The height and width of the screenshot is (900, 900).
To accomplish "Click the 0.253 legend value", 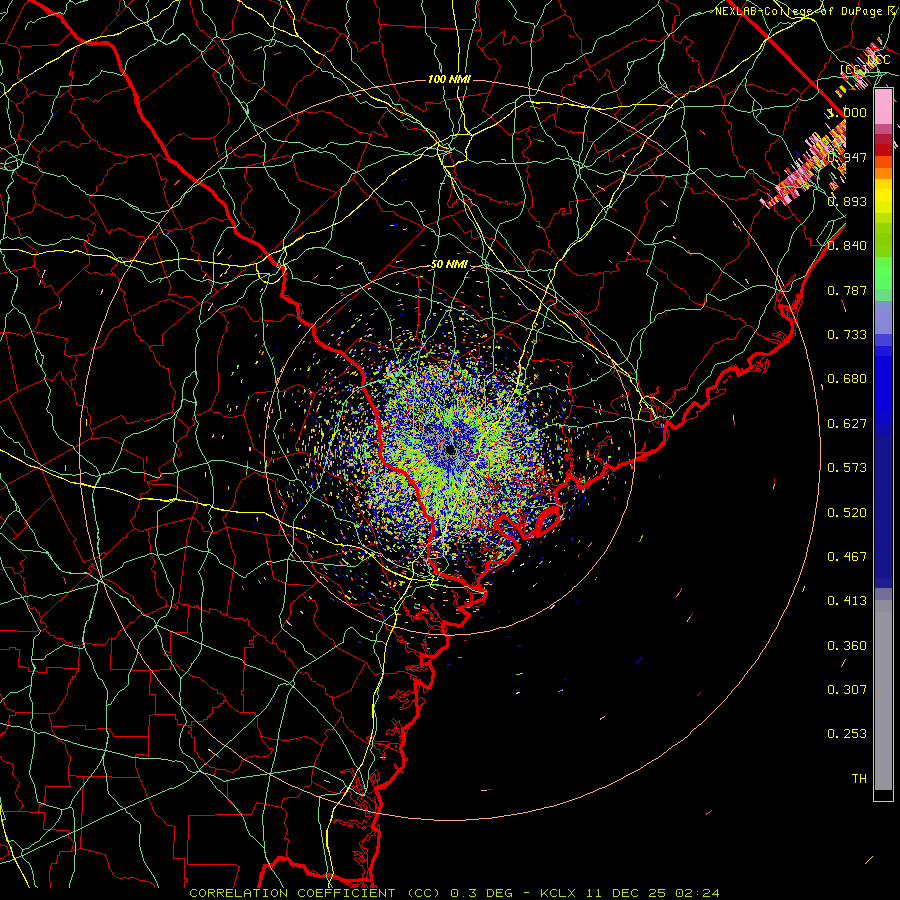I will [x=847, y=734].
